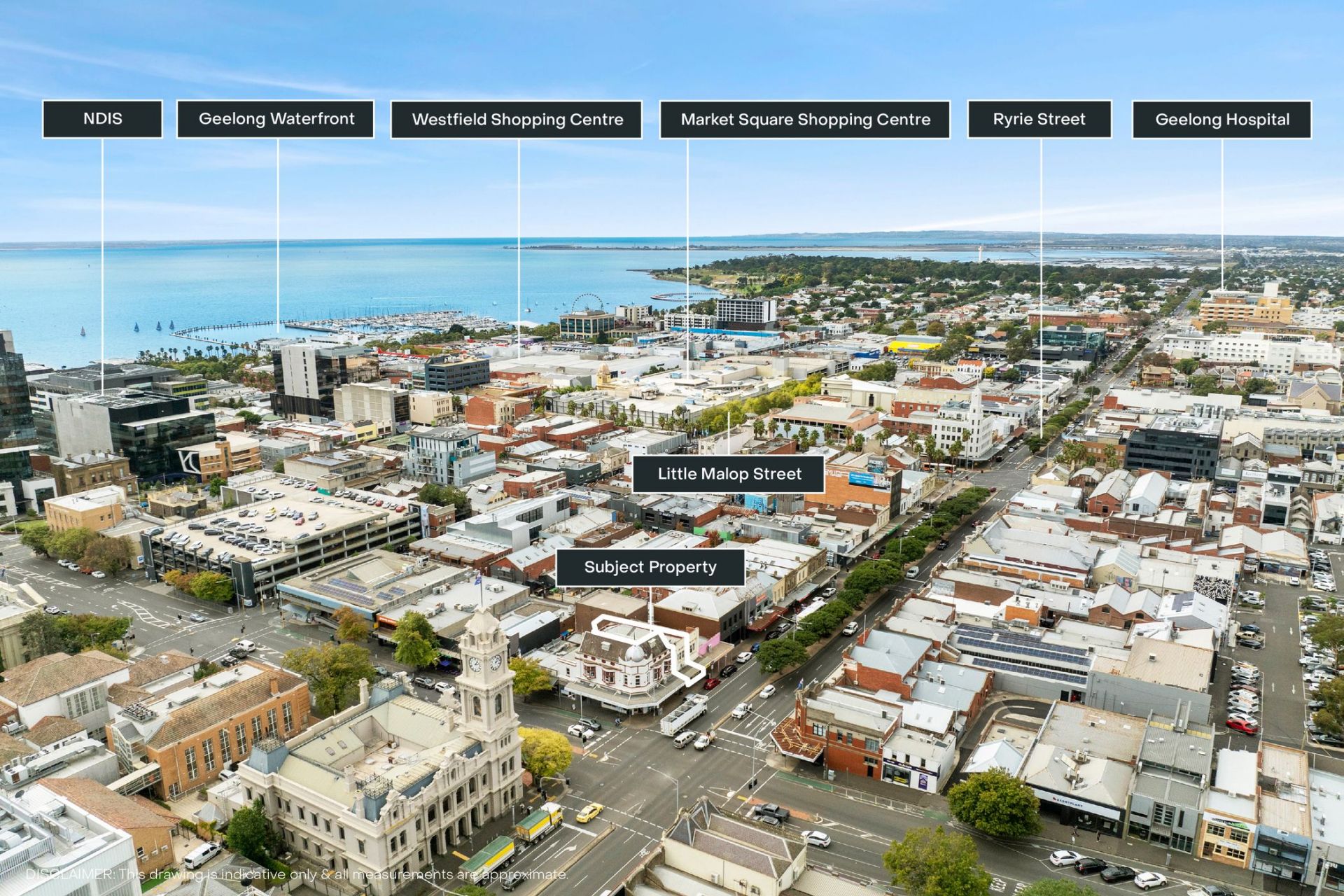Click the Ryrie Street label
Screen dimensions: 1344x896
tap(1039, 119)
